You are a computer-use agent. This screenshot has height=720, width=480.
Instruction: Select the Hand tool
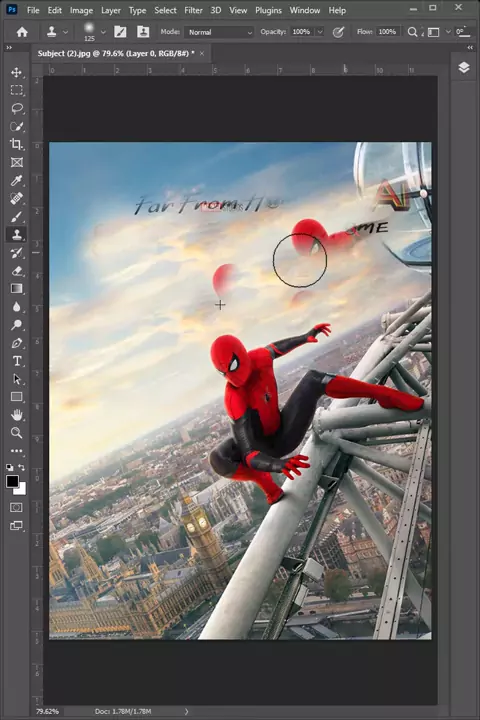(17, 415)
